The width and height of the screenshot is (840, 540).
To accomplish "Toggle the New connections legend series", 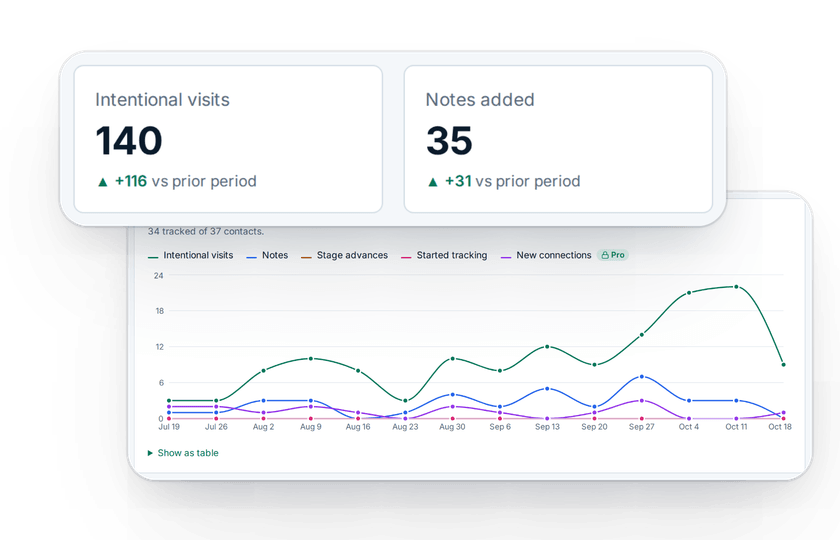I will click(546, 256).
